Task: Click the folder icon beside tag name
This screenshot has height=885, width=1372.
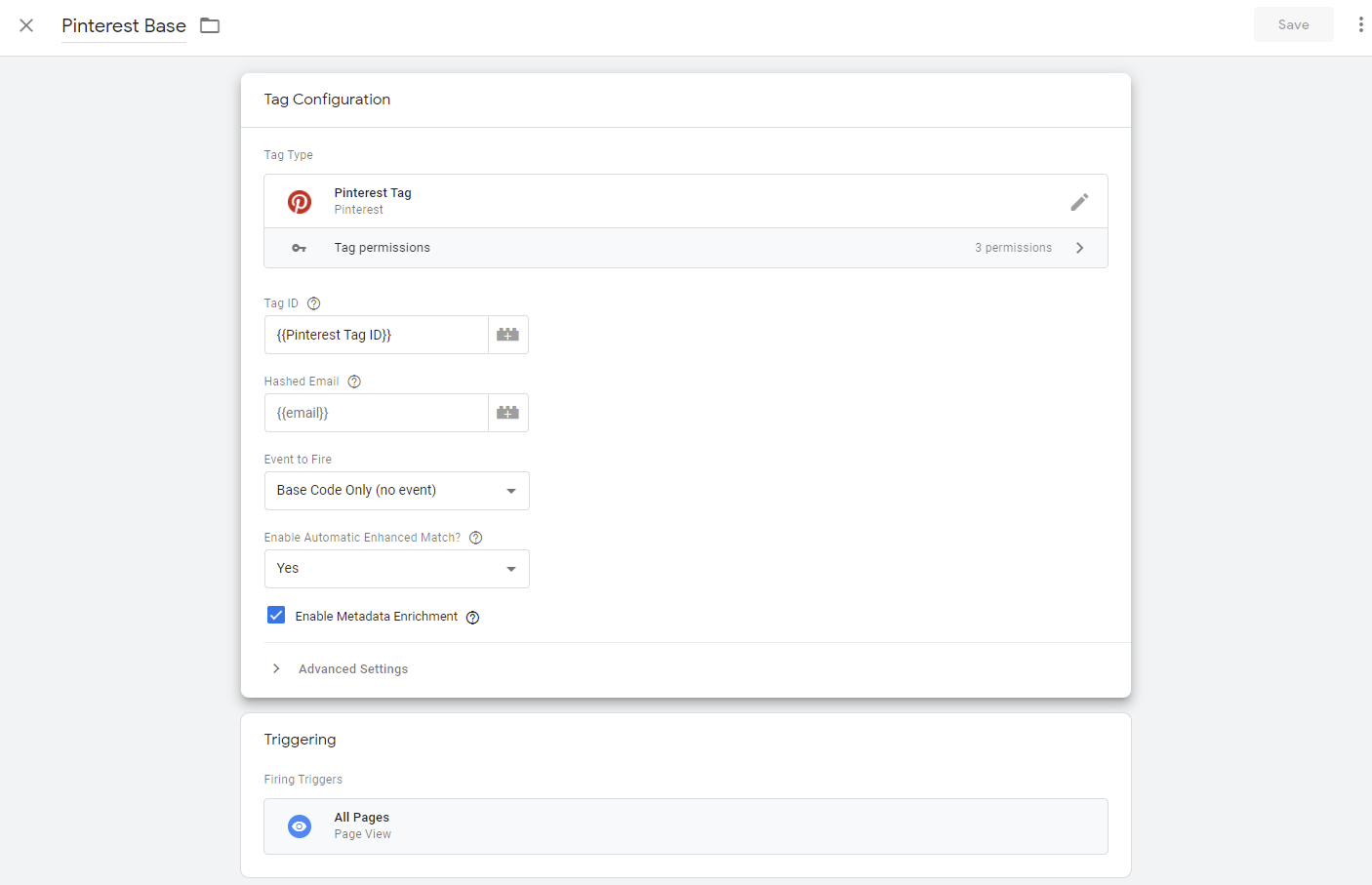Action: (210, 25)
